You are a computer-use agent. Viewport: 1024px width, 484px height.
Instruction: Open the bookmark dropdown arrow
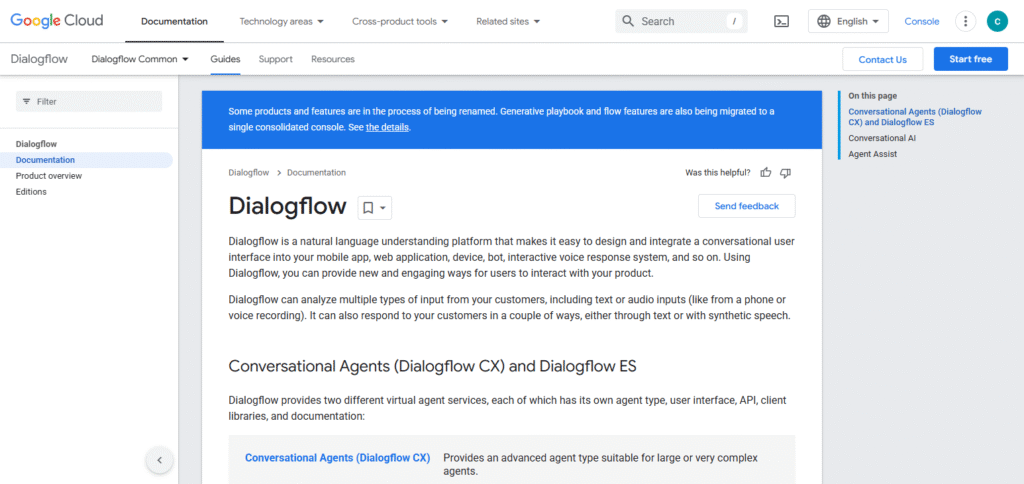(383, 208)
